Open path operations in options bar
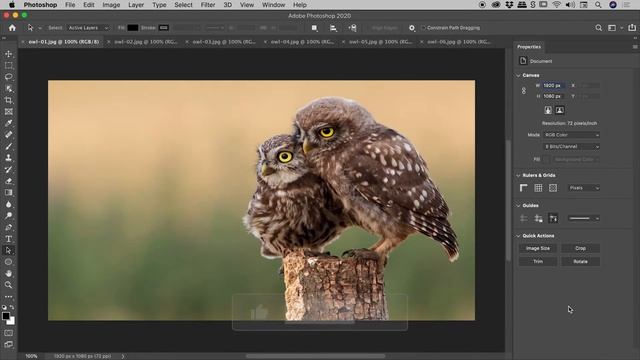 coord(314,28)
